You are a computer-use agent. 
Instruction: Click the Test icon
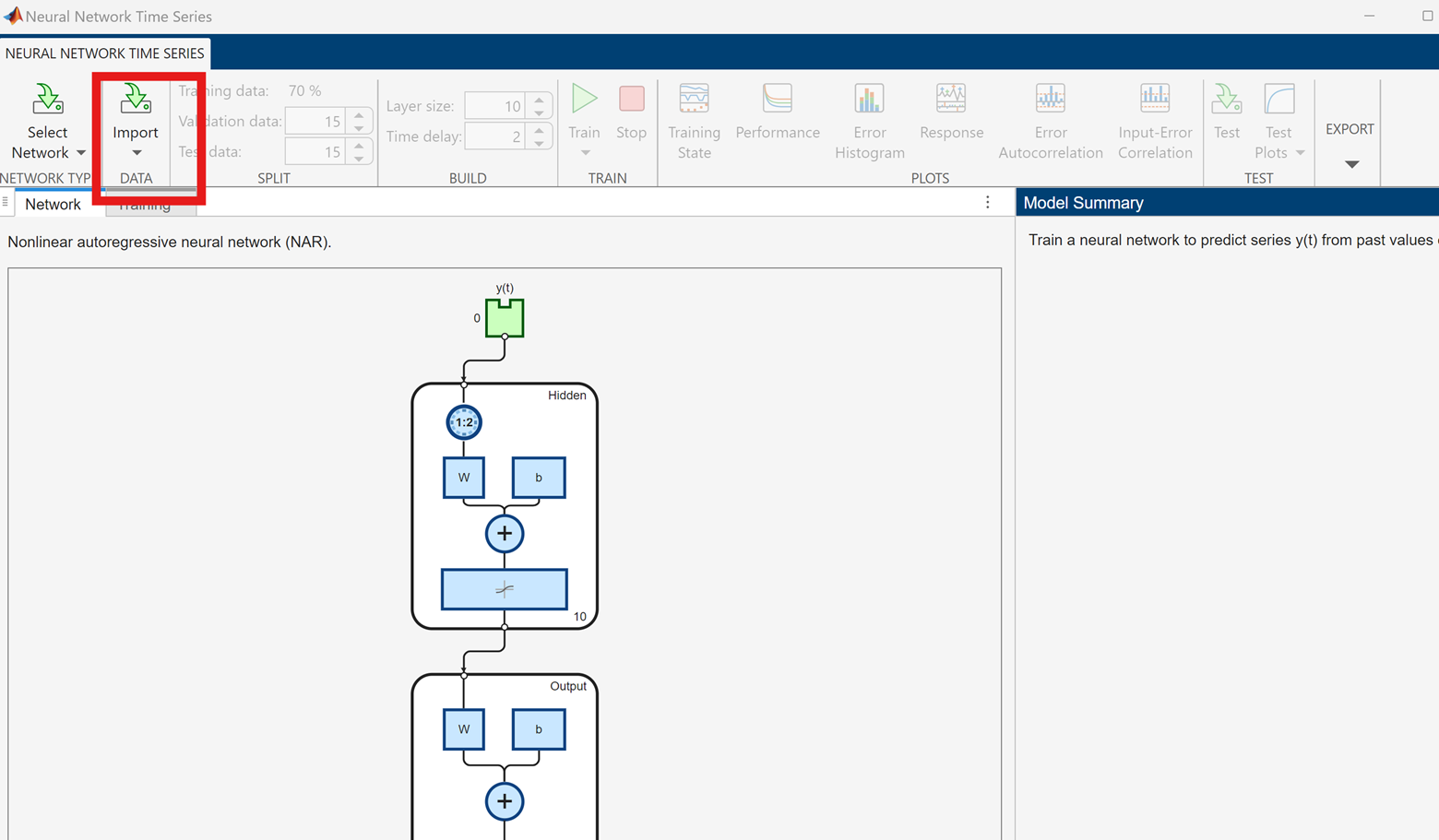click(x=1226, y=100)
